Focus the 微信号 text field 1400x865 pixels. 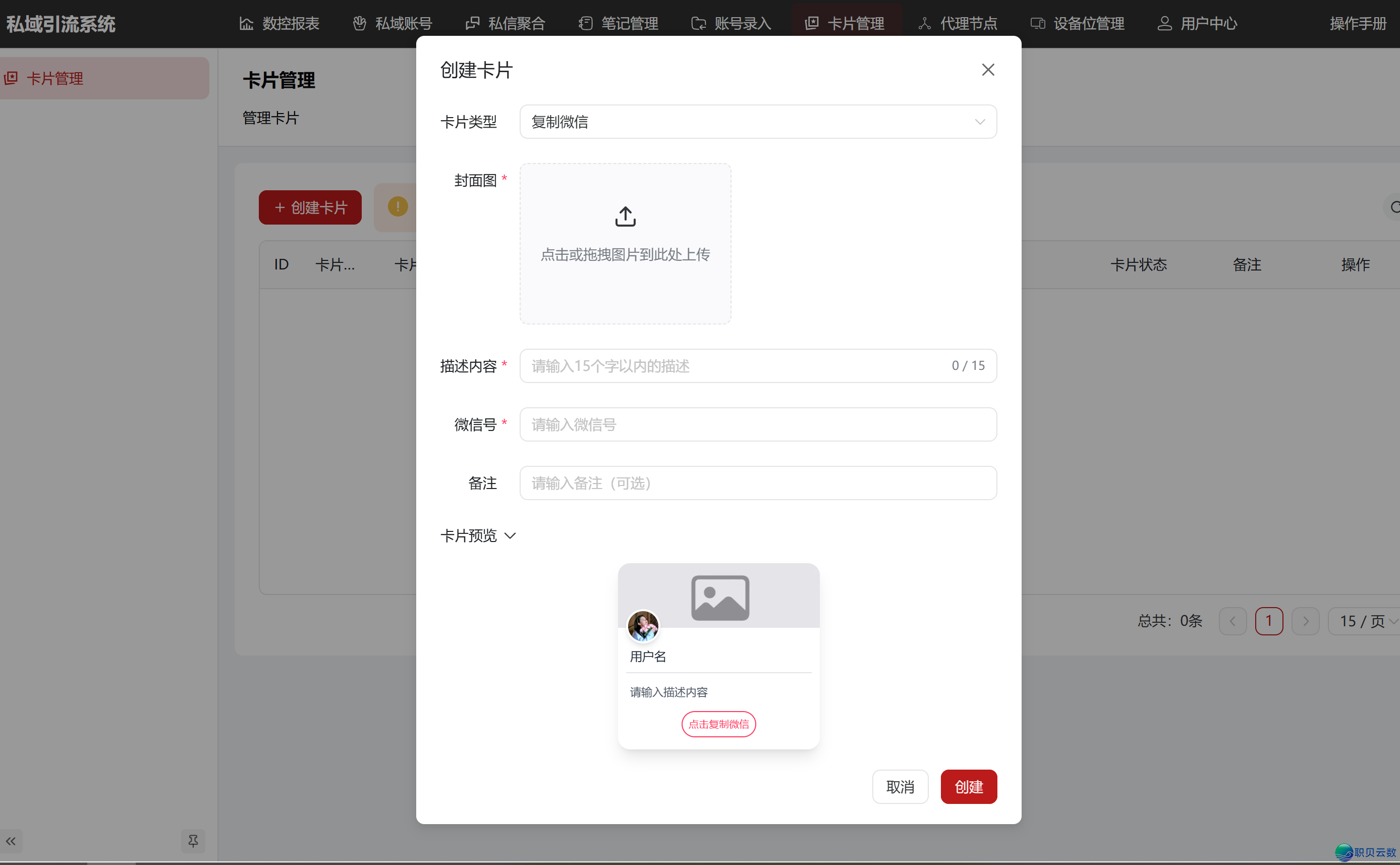[x=758, y=424]
